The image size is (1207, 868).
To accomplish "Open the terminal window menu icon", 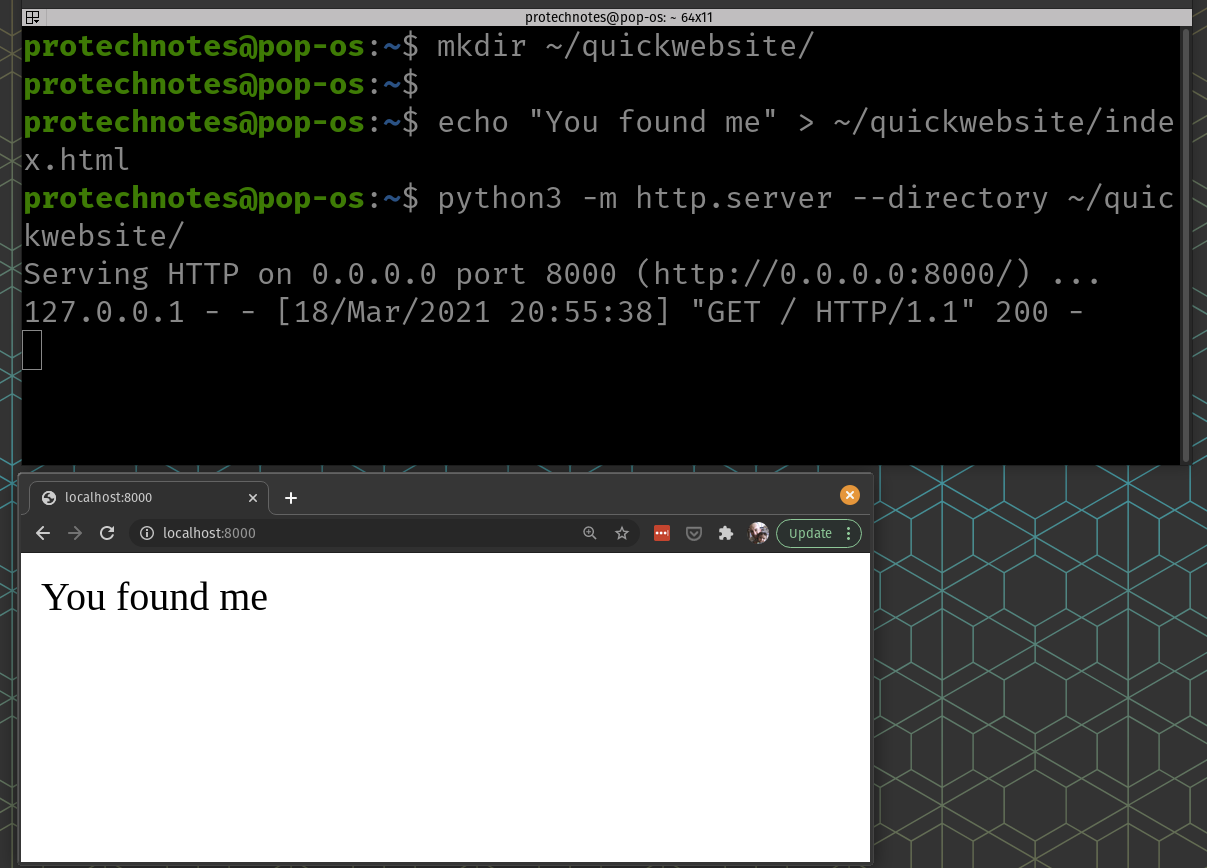I will [32, 17].
